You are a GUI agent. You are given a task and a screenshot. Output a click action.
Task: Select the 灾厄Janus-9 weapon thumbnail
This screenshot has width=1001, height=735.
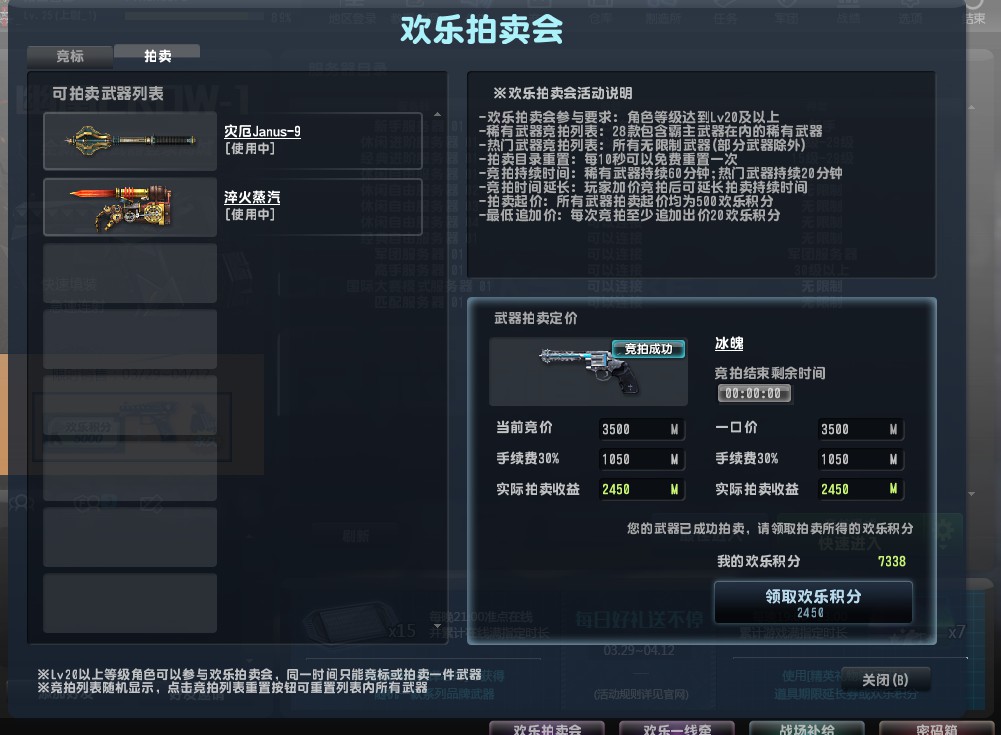point(130,141)
